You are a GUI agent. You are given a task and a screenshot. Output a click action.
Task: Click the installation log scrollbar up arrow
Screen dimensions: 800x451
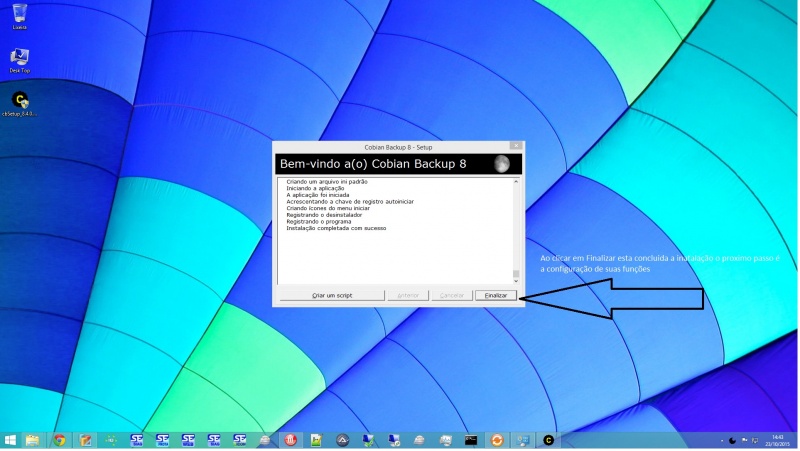pos(516,182)
